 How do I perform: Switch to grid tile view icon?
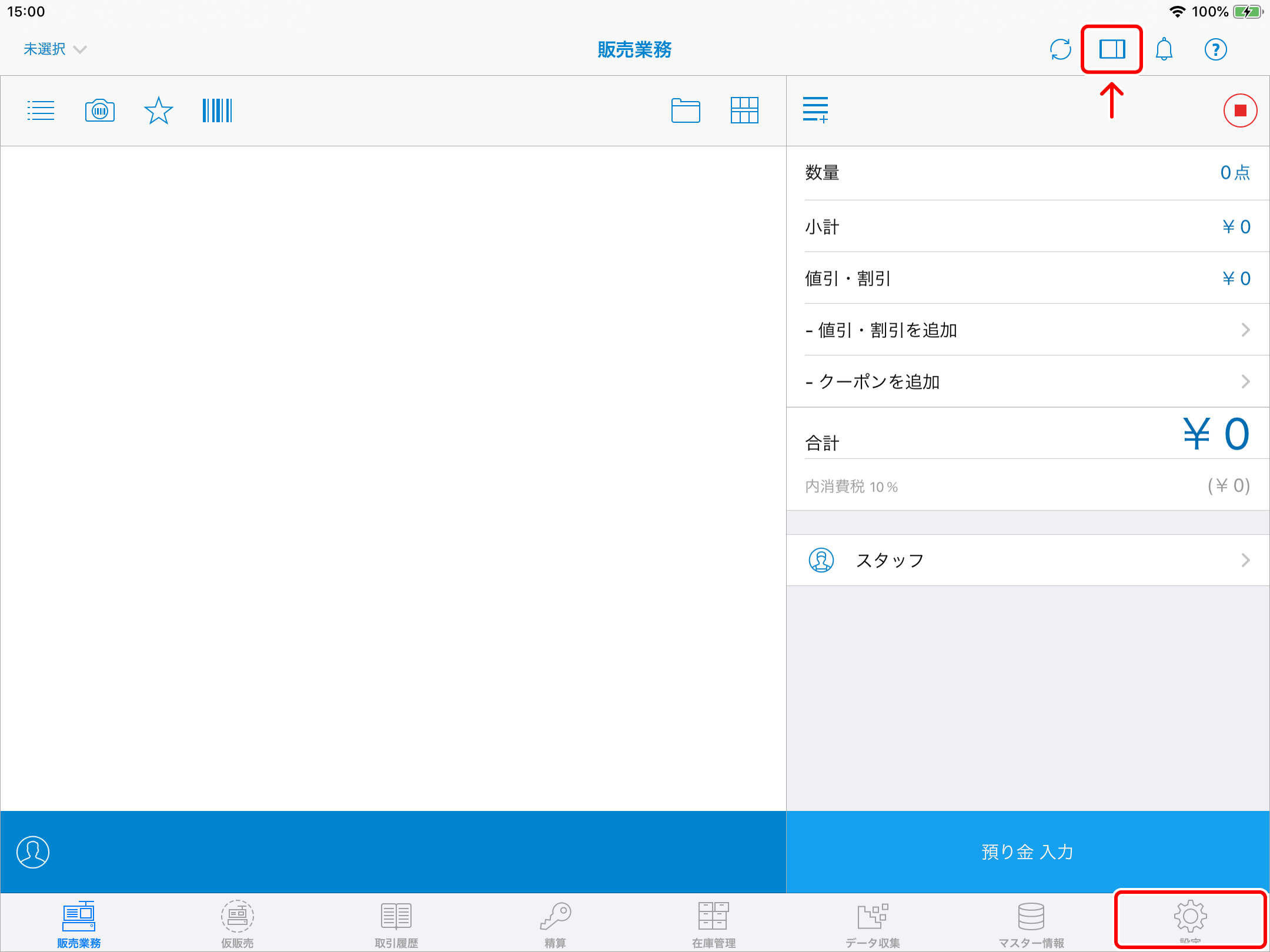point(744,110)
